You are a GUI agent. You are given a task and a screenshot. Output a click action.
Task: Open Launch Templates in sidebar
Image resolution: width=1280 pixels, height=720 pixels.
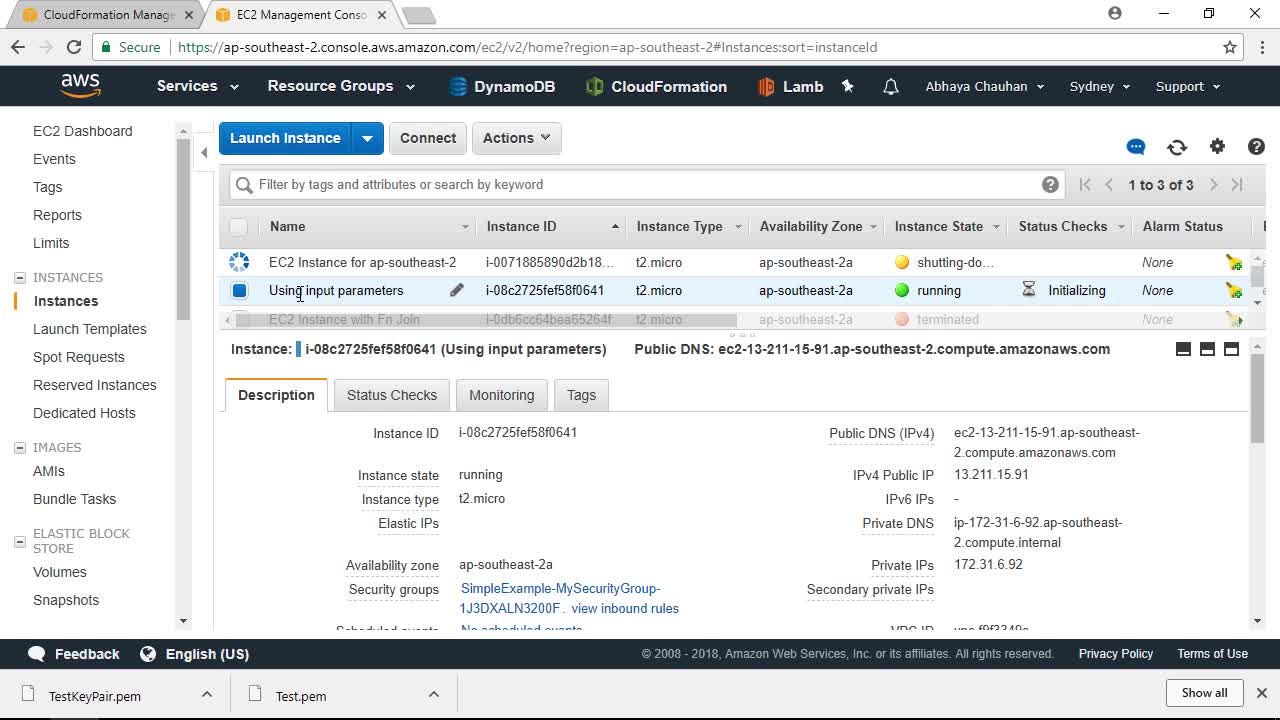click(x=90, y=329)
